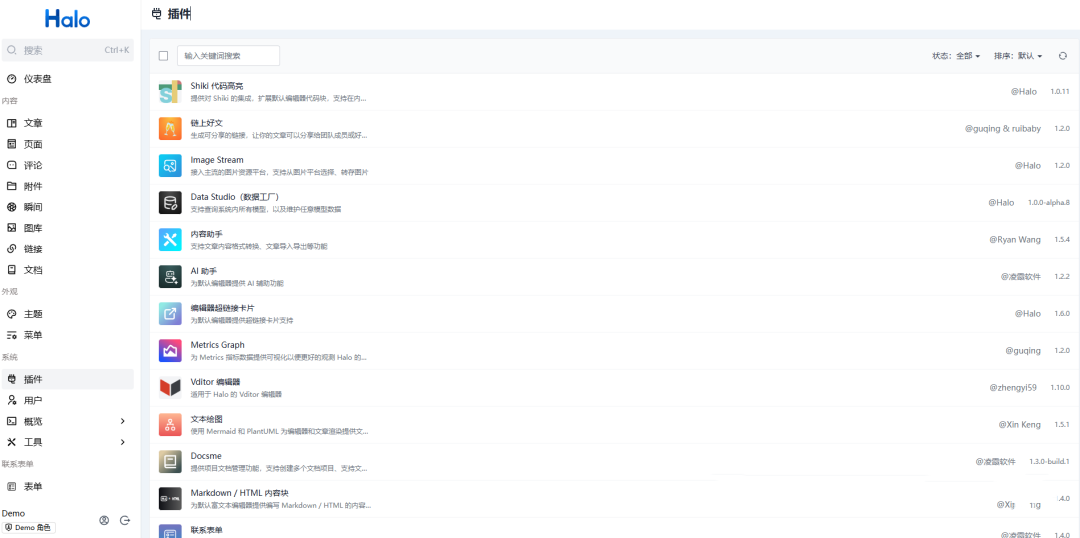Open the 状态: 全部 filter dropdown
Image resolution: width=1080 pixels, height=538 pixels.
[956, 56]
